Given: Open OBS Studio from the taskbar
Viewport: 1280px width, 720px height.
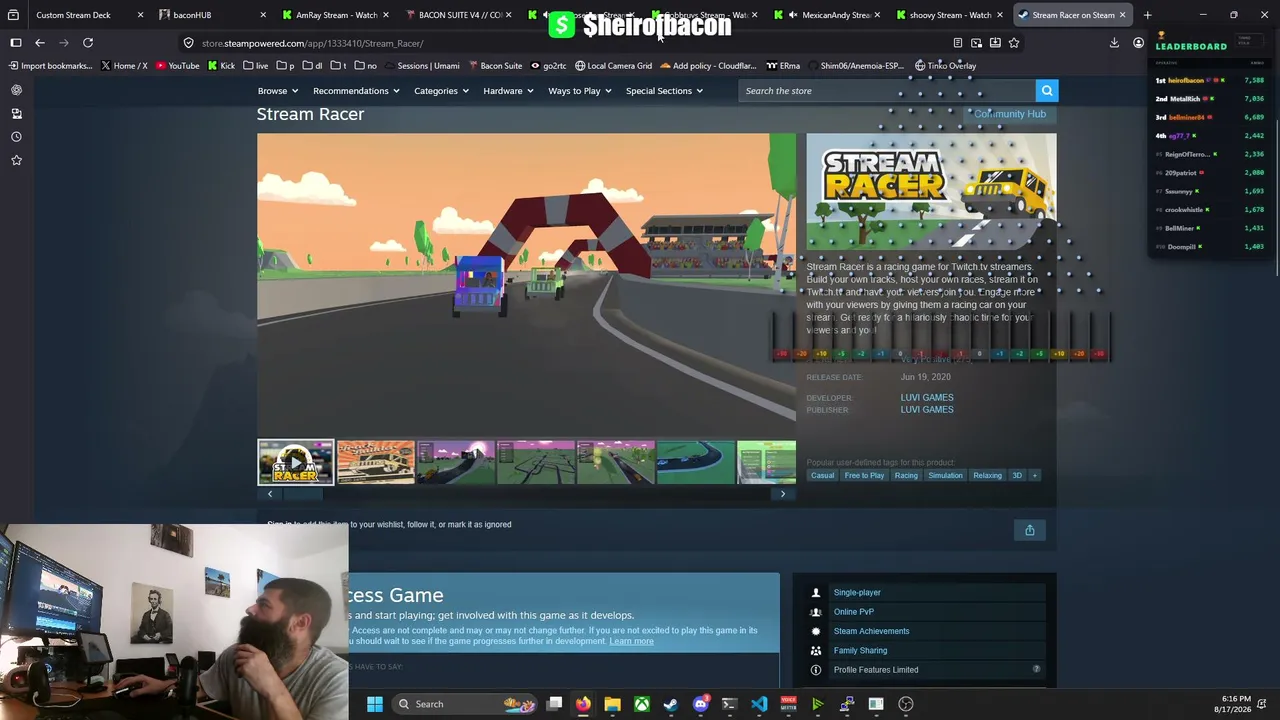Looking at the screenshot, I should tap(906, 704).
